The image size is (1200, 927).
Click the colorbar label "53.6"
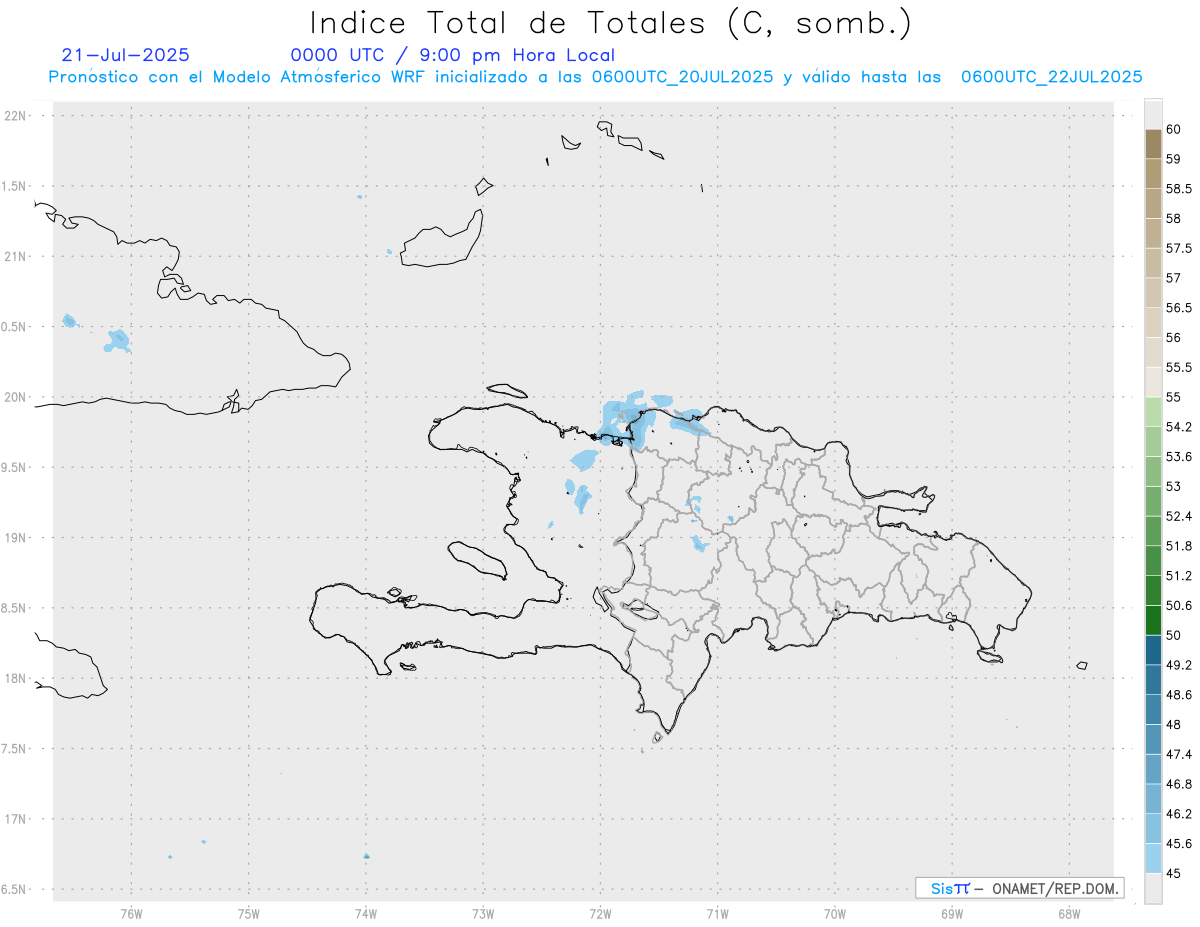[x=1178, y=456]
